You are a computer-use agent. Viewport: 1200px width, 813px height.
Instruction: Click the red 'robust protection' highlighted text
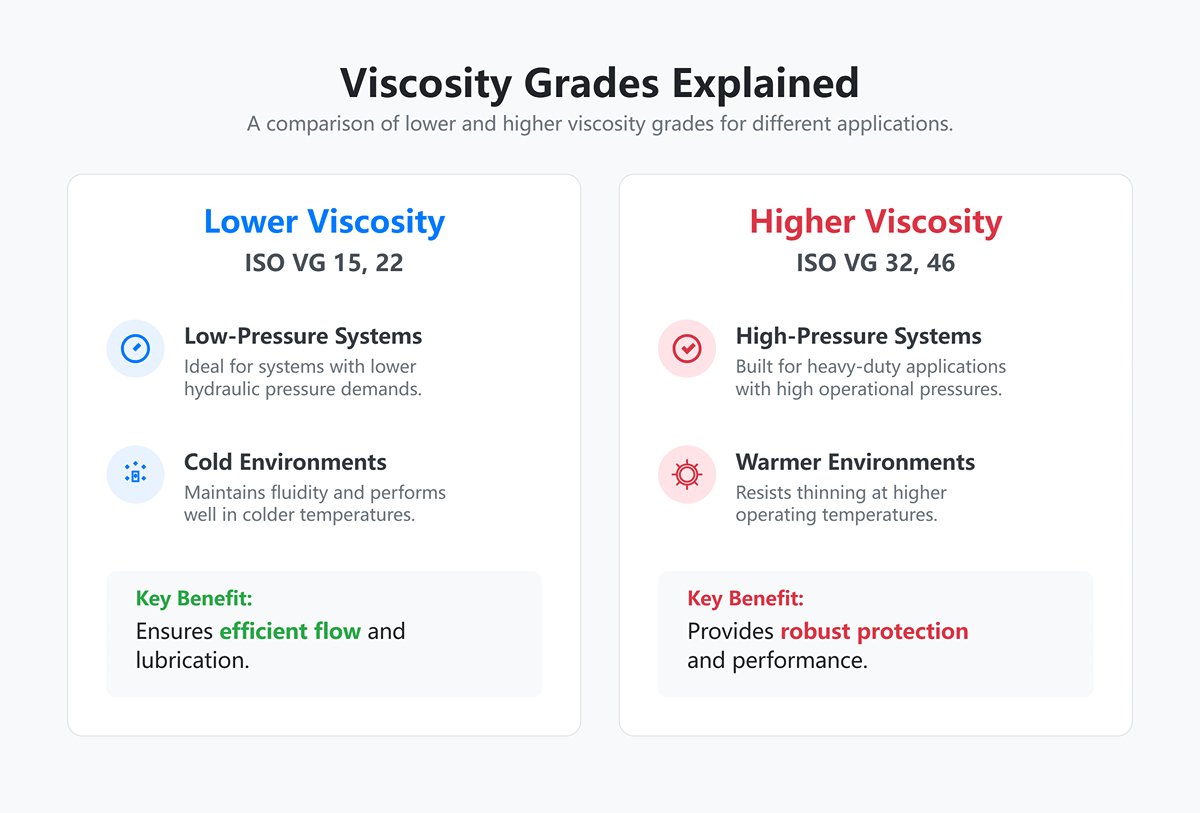pyautogui.click(x=874, y=631)
